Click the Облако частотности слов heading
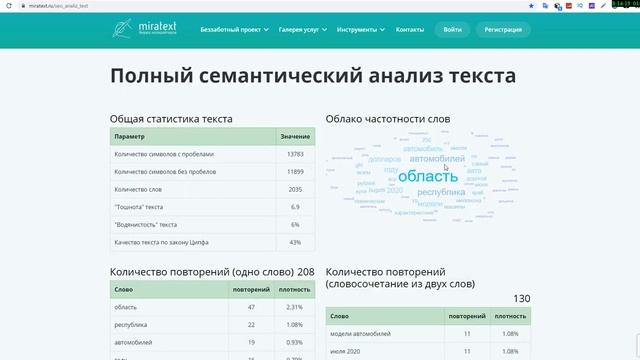 pos(388,119)
